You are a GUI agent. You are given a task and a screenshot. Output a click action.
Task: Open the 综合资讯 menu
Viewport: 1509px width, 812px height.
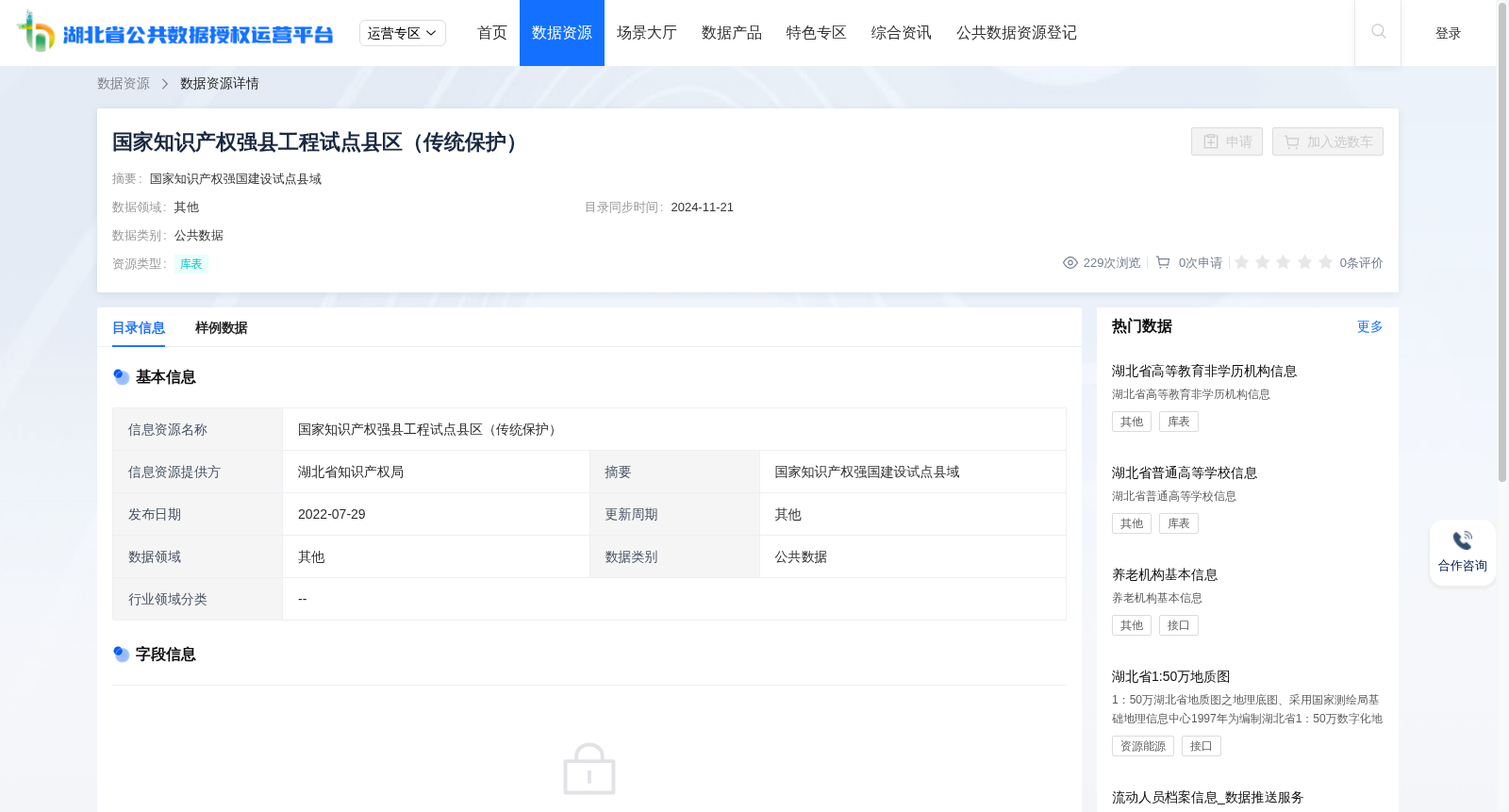point(902,33)
